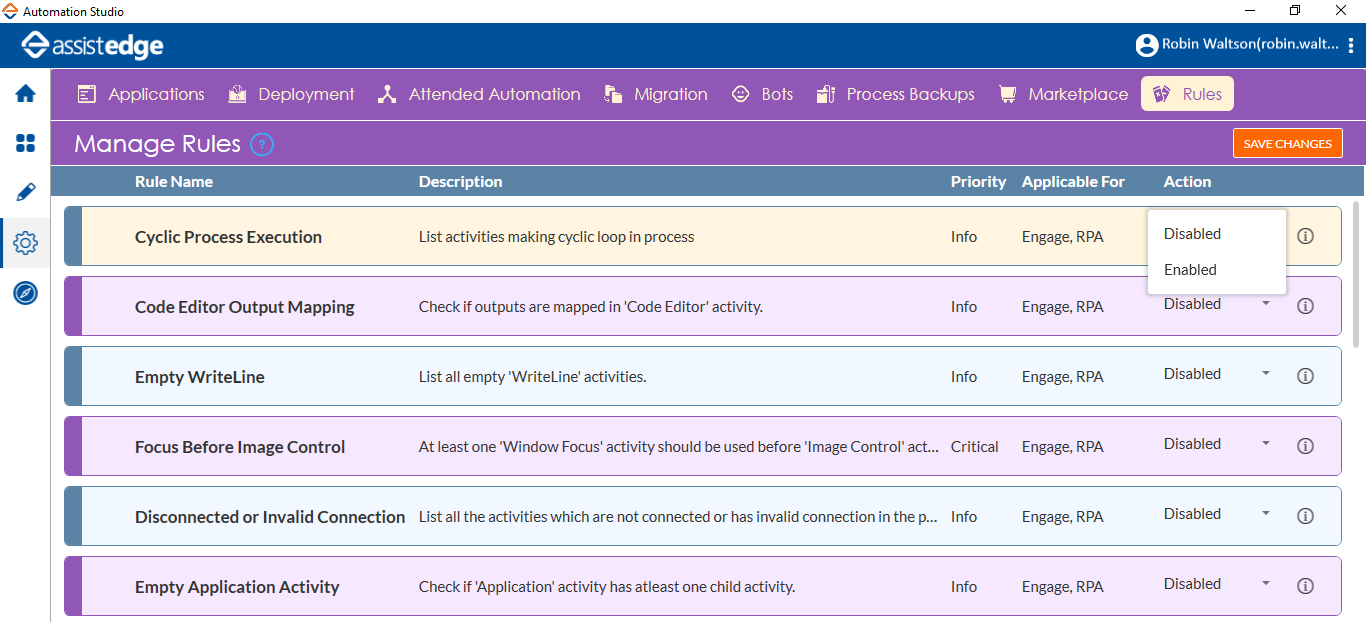
Task: Click the vertical scrollbar of rules list
Action: tap(1356, 275)
